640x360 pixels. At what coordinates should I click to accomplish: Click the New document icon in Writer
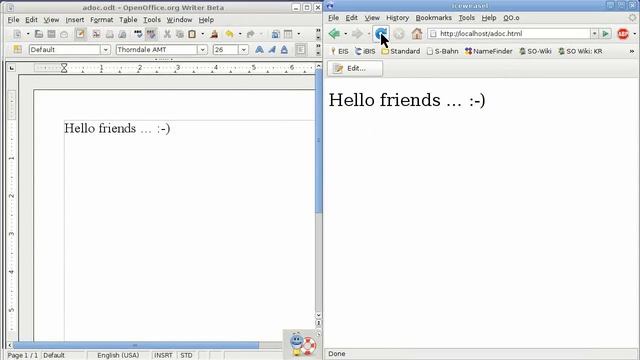pyautogui.click(x=17, y=34)
